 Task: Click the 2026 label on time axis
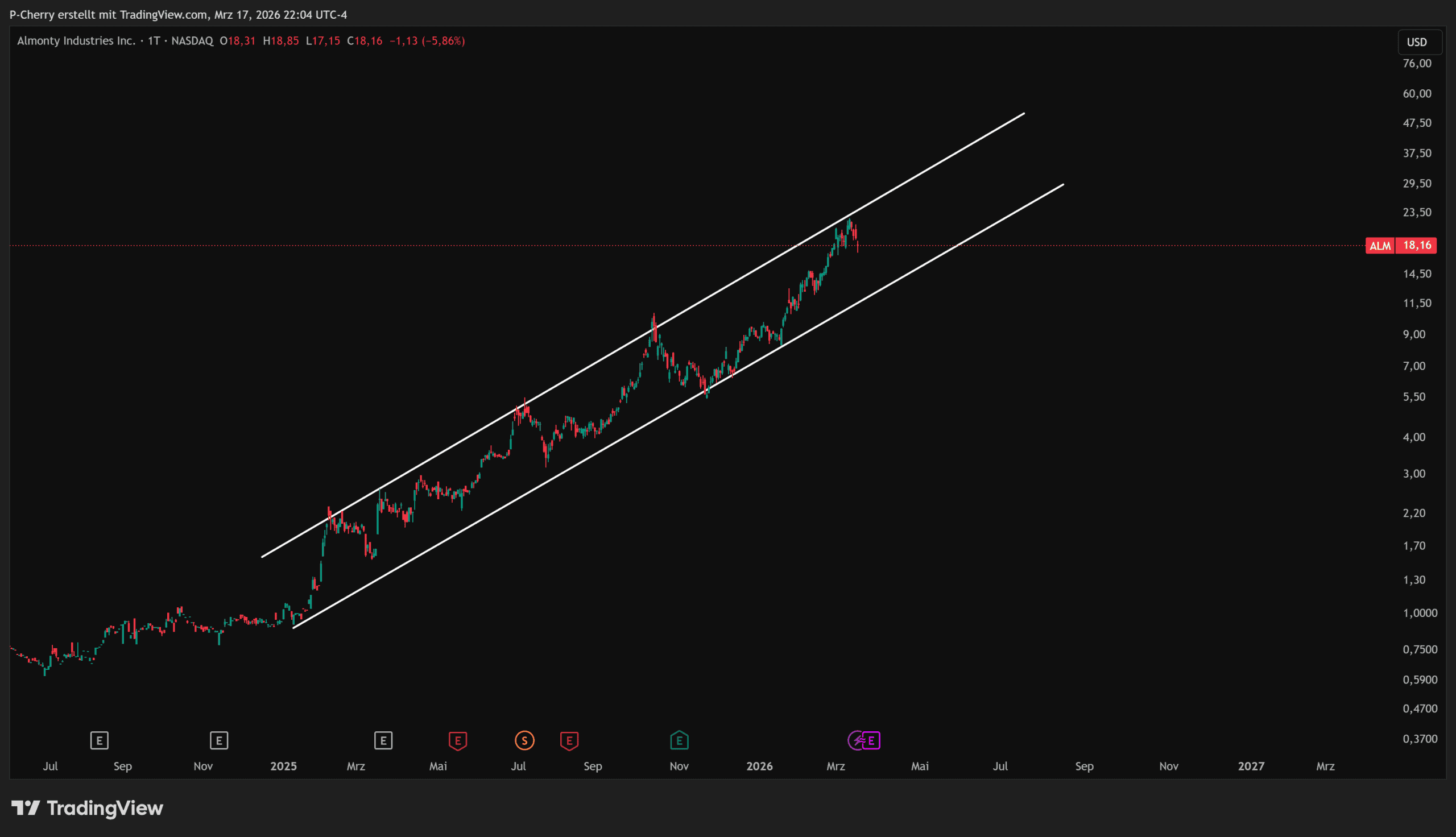(x=759, y=766)
